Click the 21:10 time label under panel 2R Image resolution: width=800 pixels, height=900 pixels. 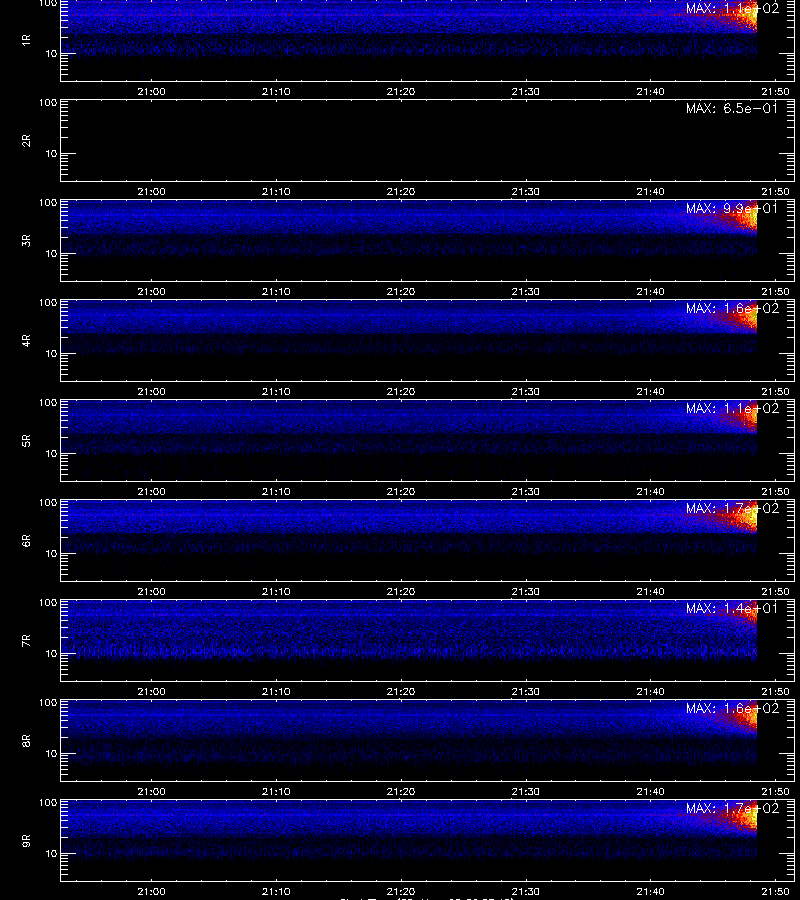pos(276,192)
